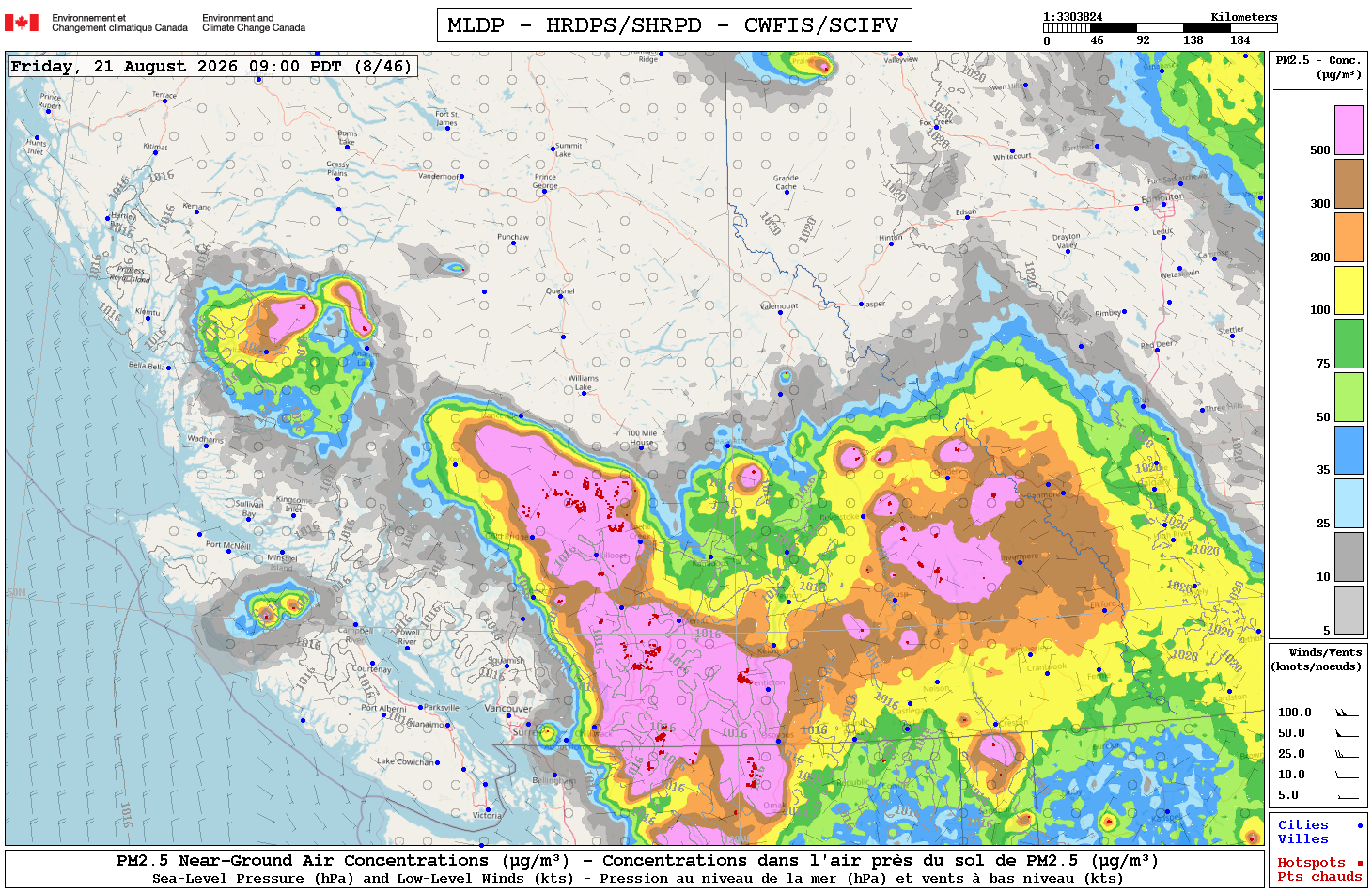Click the 100 Mile House label
1372x893 pixels.
pos(643,438)
